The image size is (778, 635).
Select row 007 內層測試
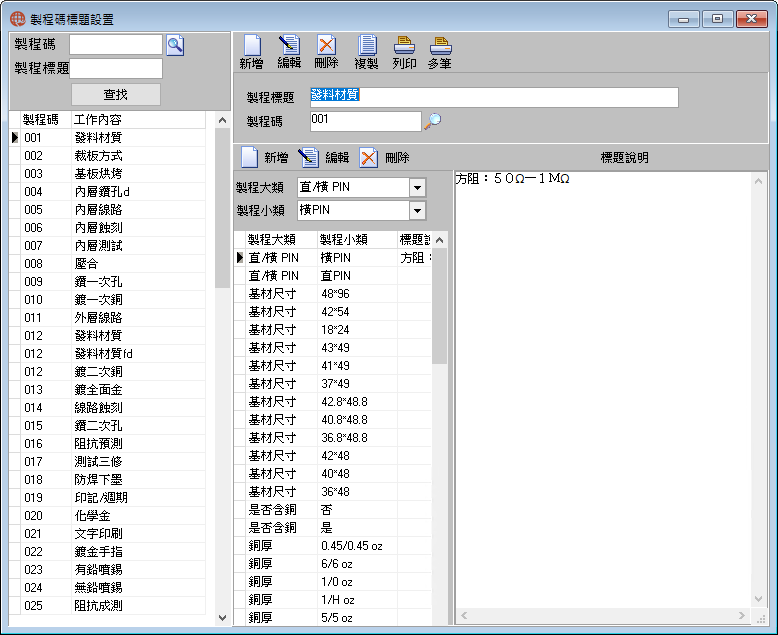107,246
